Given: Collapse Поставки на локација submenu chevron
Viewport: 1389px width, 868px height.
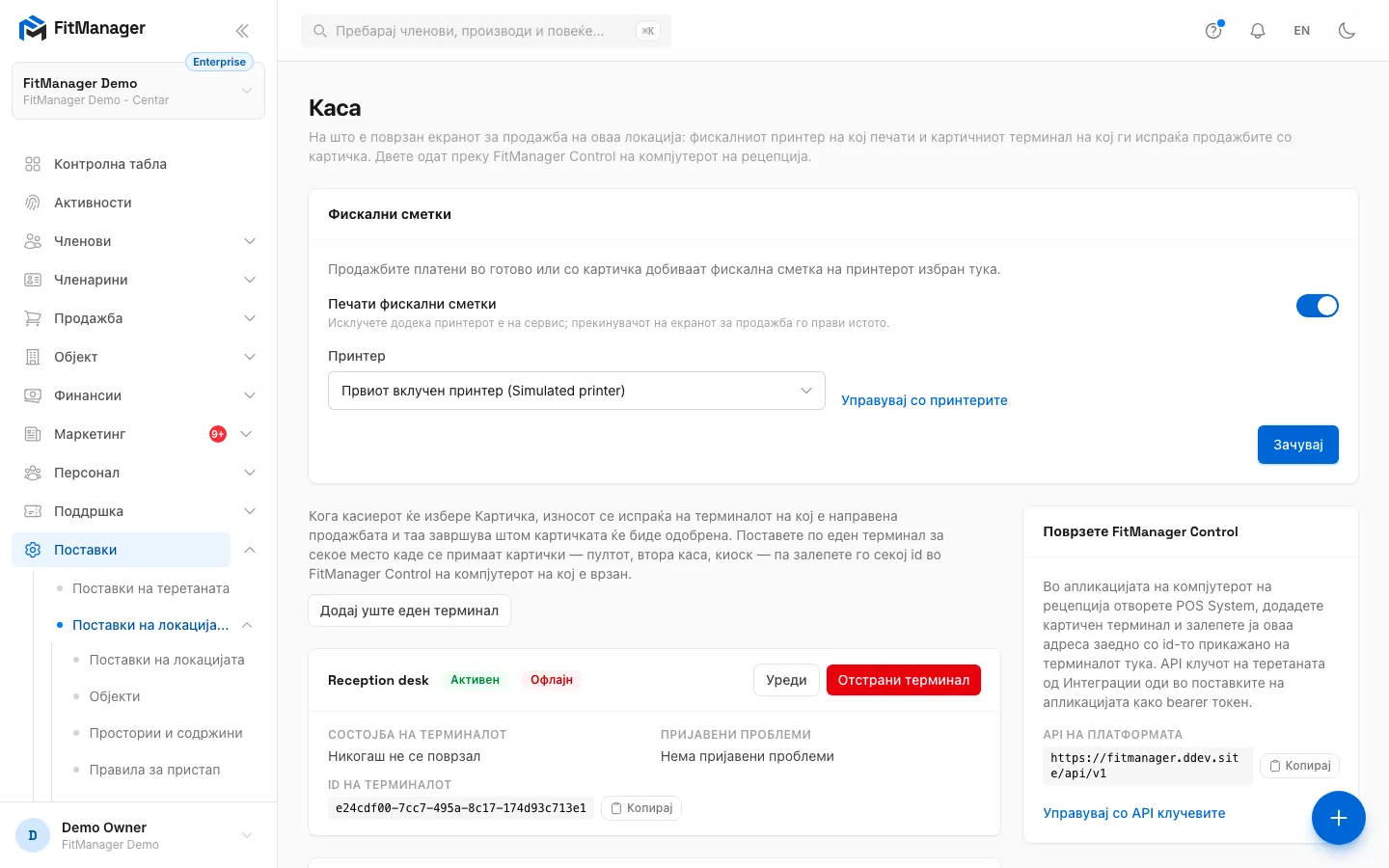Looking at the screenshot, I should pos(247,625).
